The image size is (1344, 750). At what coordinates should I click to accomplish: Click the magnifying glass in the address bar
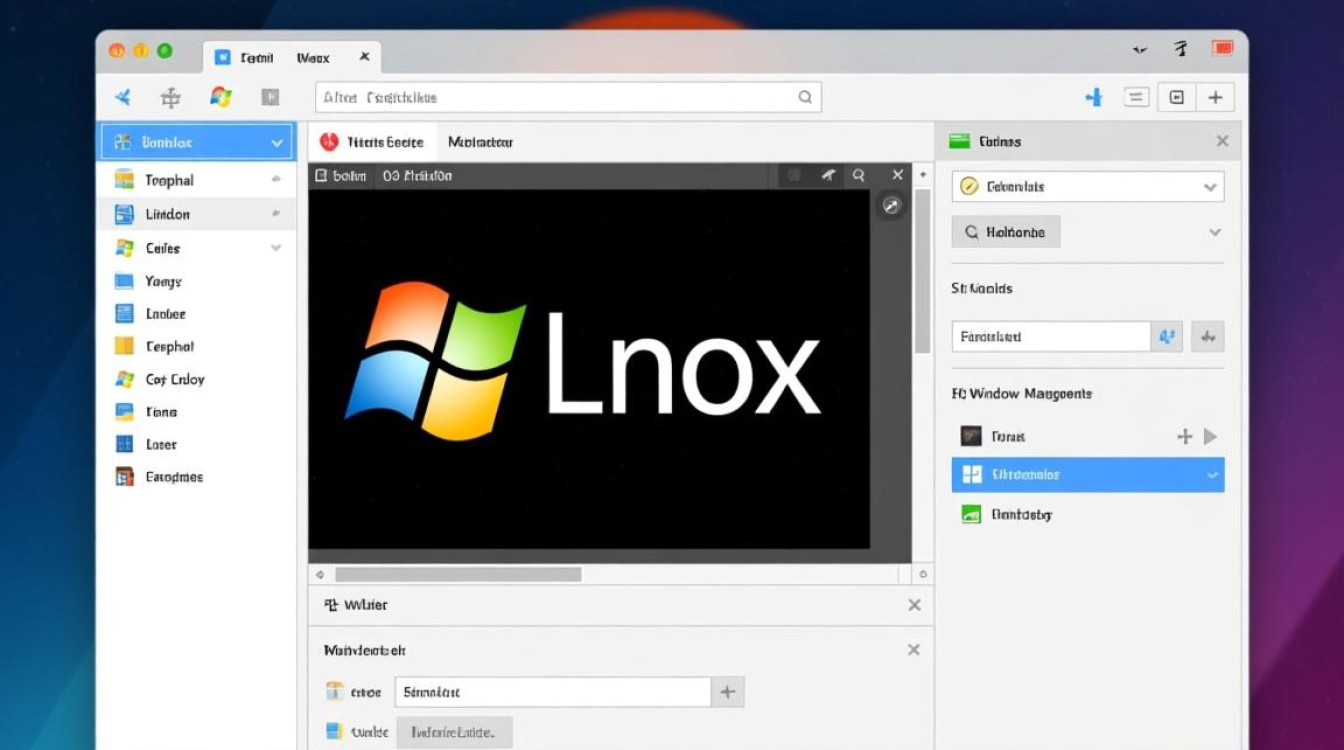click(x=805, y=97)
